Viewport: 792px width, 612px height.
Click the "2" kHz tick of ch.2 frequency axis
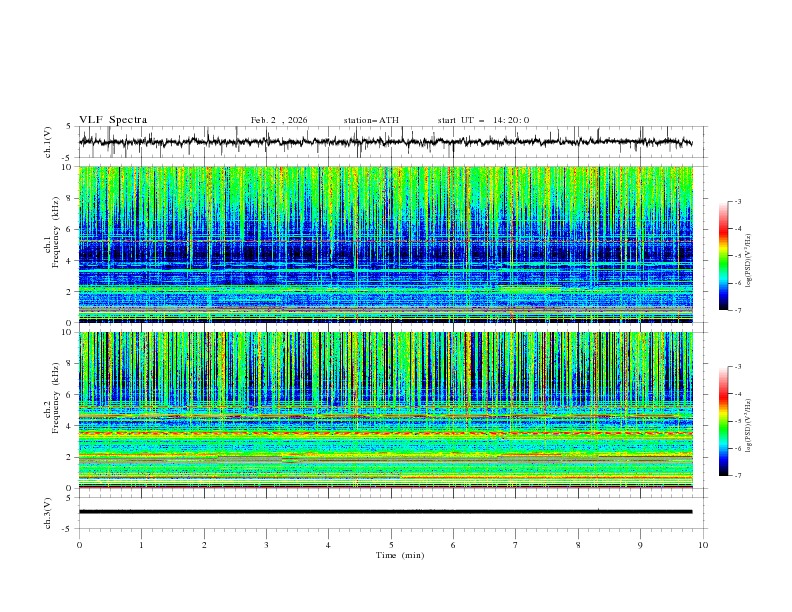tap(70, 457)
